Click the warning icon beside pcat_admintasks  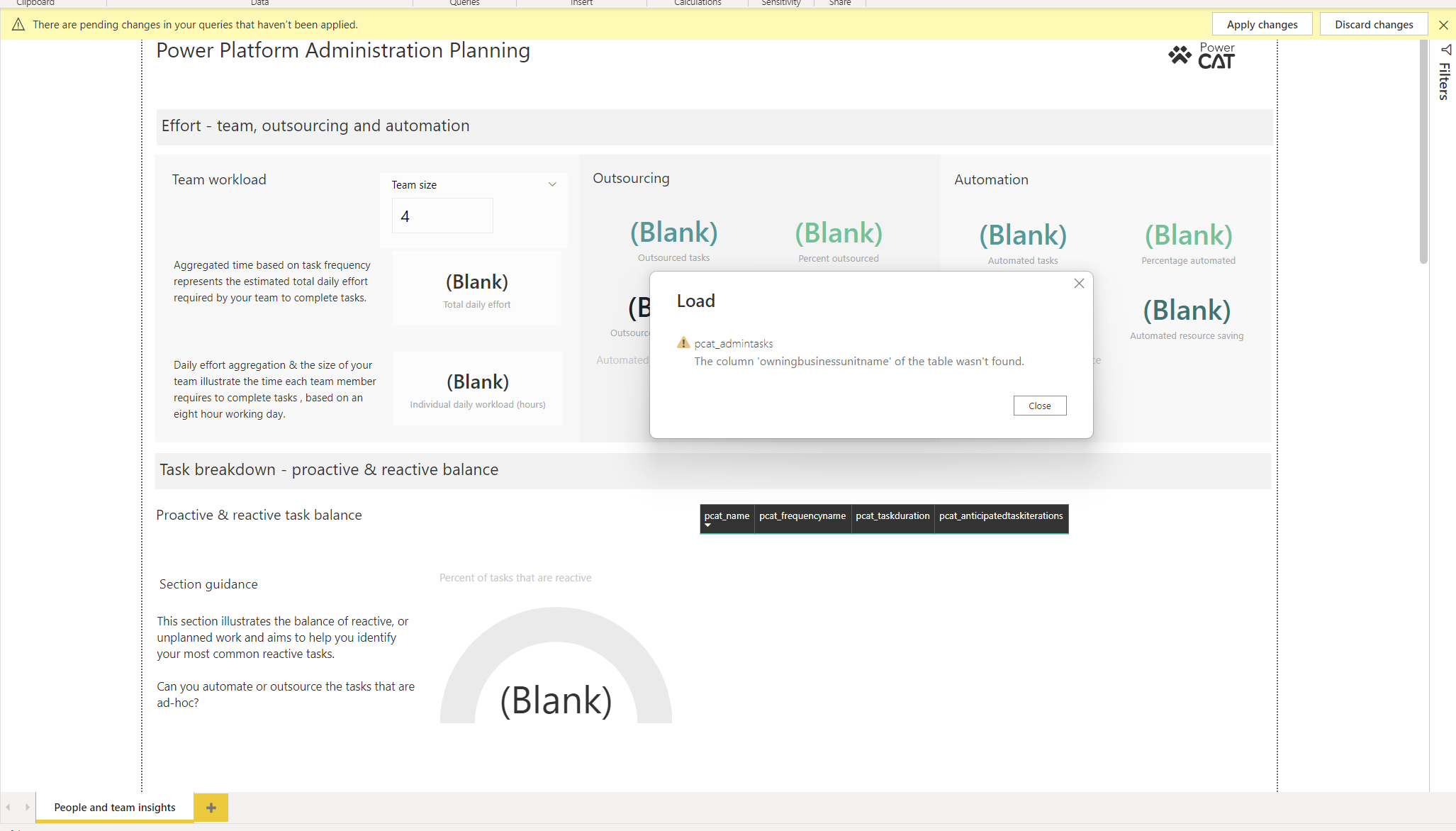coord(683,342)
